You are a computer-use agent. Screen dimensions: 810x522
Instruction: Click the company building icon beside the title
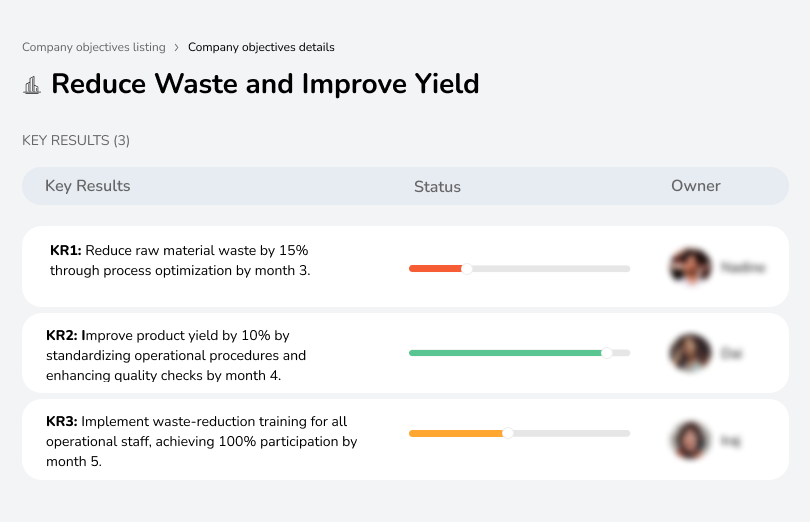pyautogui.click(x=32, y=85)
